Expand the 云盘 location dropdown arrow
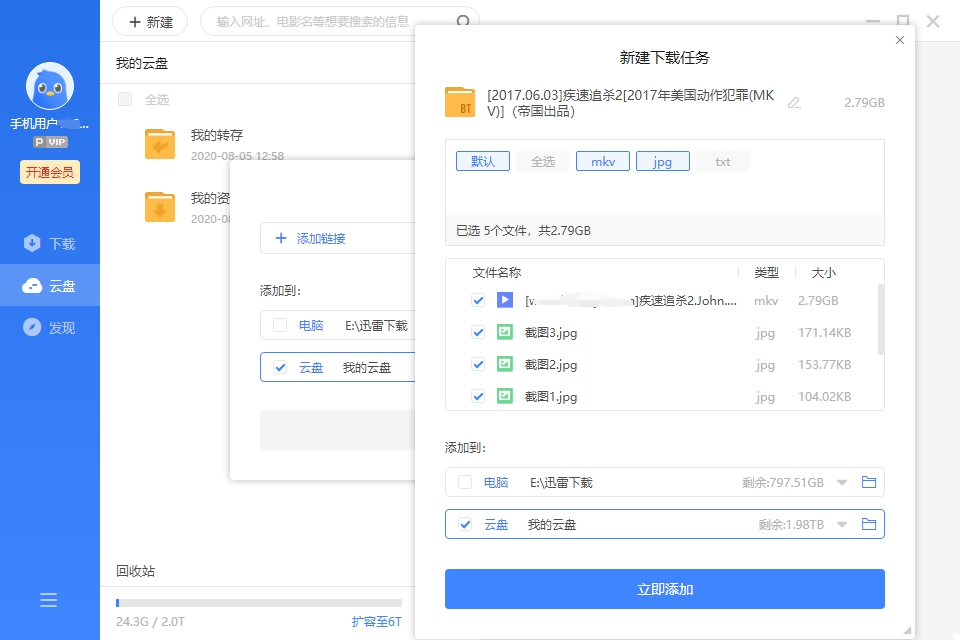 [842, 525]
